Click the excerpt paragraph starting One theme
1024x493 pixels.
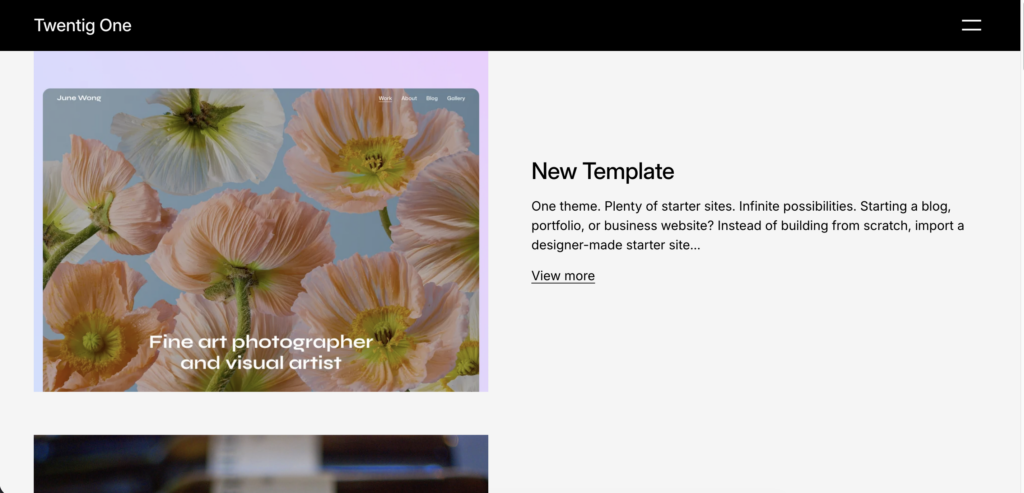pyautogui.click(x=747, y=225)
